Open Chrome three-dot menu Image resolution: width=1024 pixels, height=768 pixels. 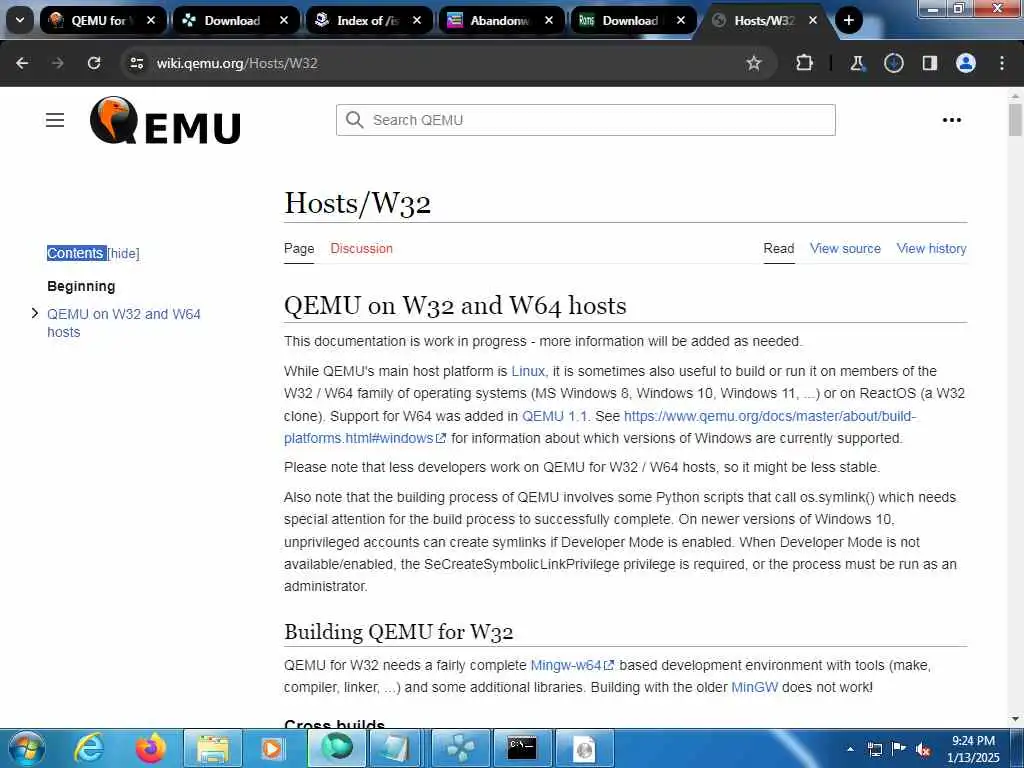tap(1002, 63)
